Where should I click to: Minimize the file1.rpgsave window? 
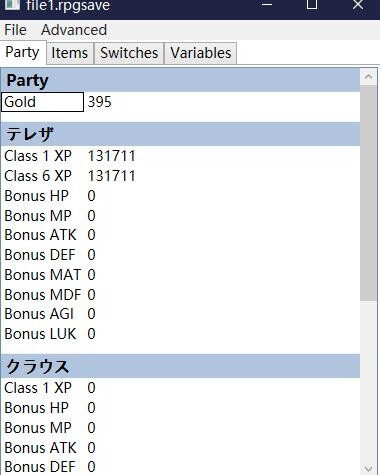[x=267, y=5]
